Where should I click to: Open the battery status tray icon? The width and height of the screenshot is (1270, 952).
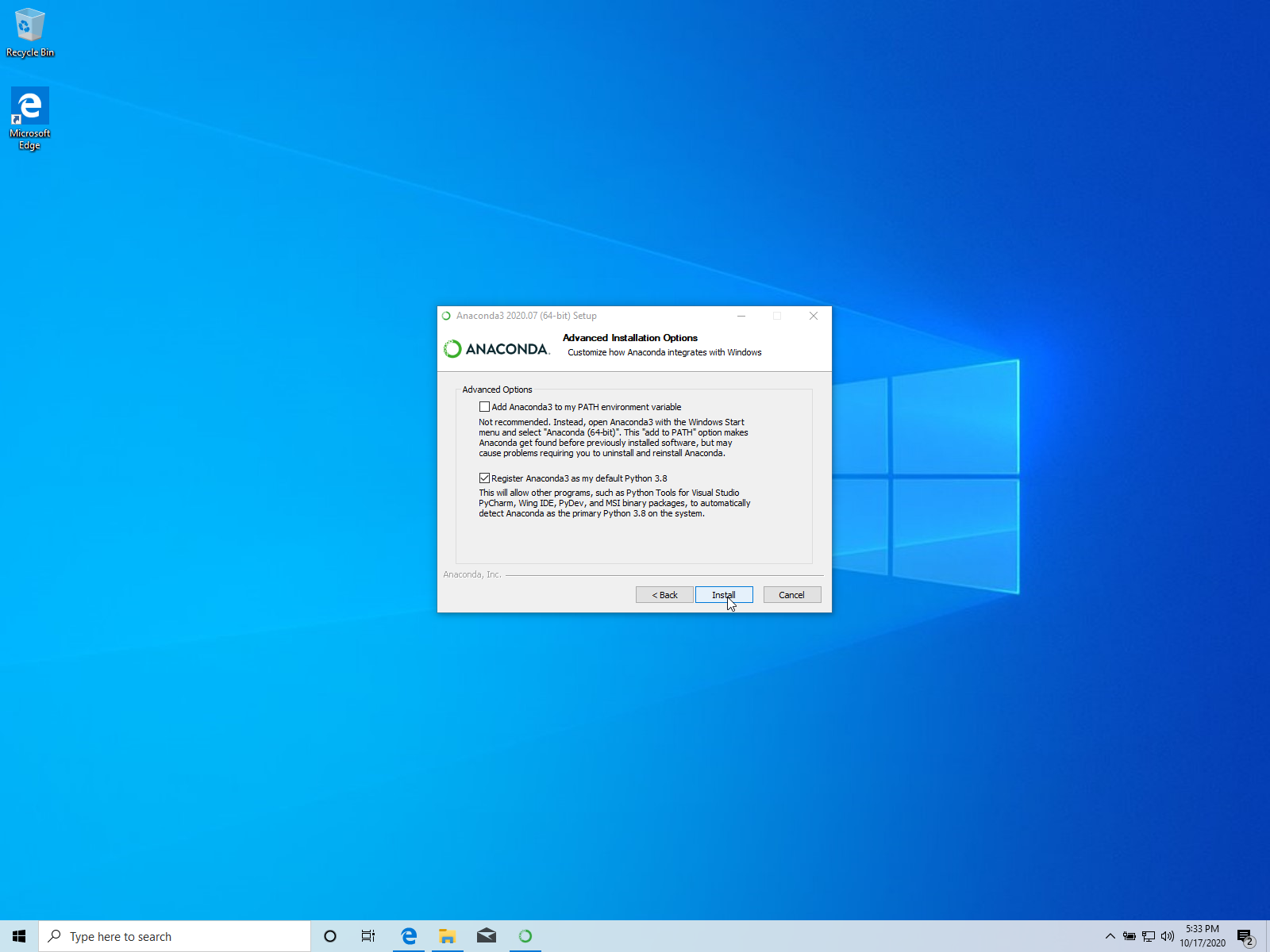tap(1130, 936)
